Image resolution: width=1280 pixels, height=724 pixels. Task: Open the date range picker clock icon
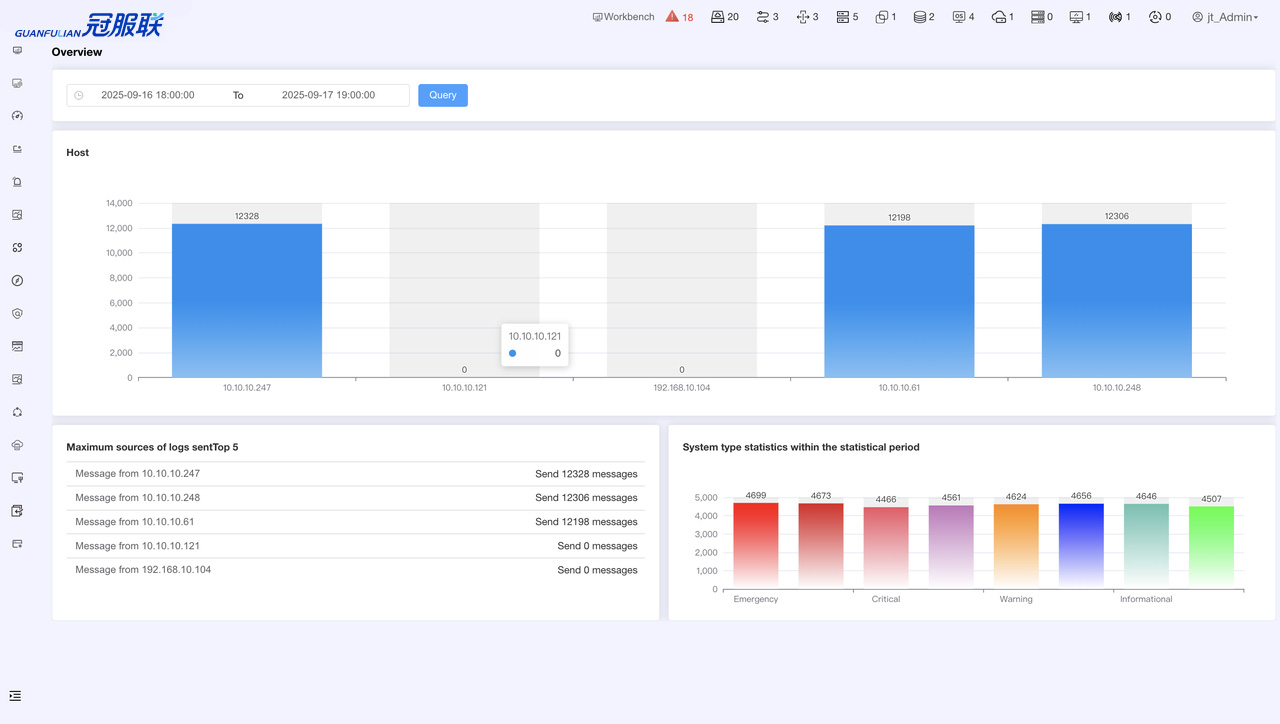(79, 96)
